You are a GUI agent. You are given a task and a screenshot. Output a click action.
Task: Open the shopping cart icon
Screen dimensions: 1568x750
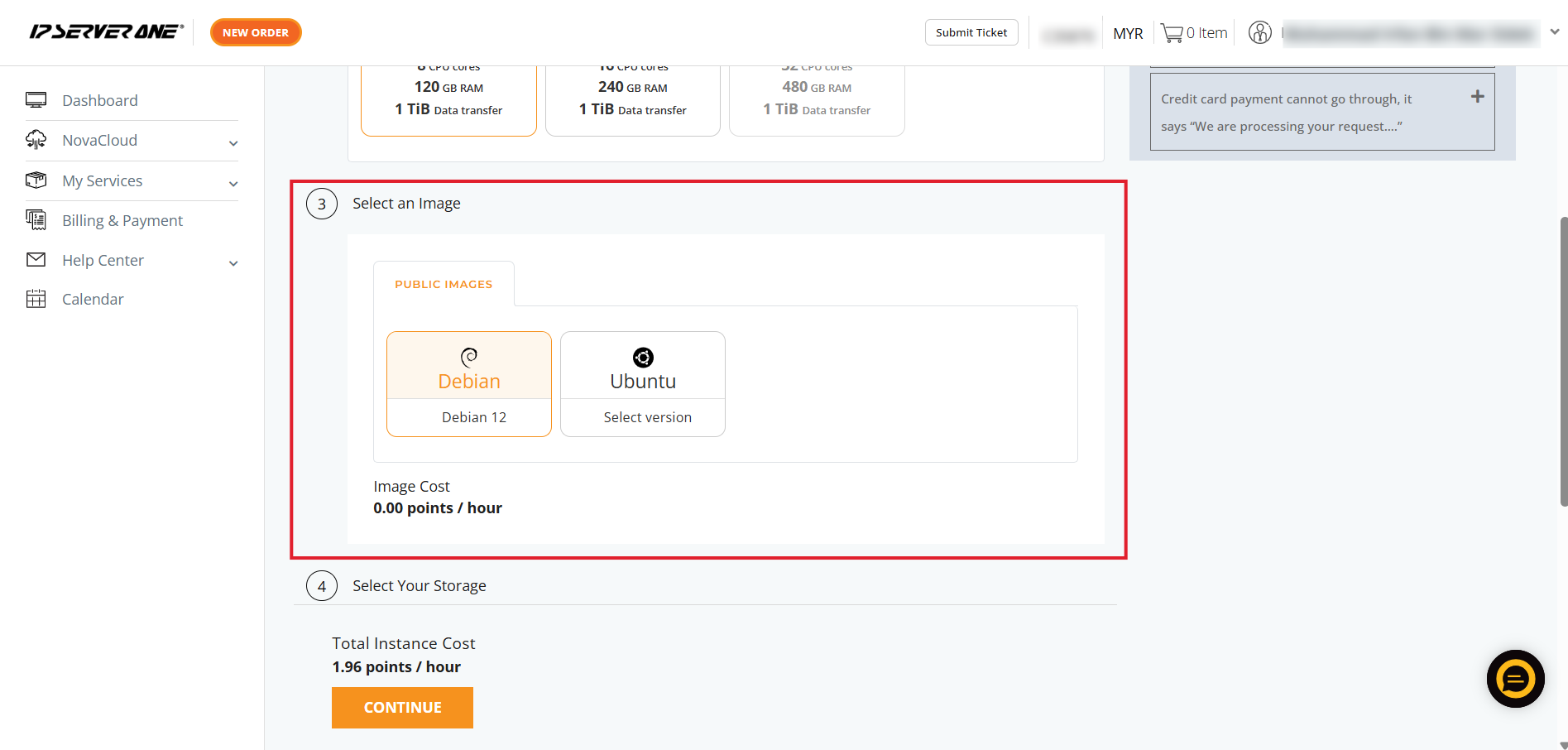[1172, 33]
